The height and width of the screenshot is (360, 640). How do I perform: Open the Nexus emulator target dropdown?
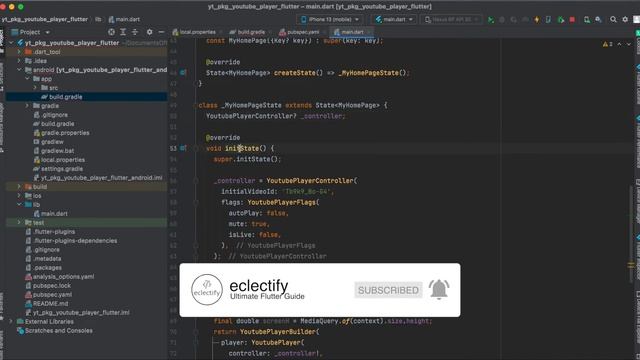(451, 19)
